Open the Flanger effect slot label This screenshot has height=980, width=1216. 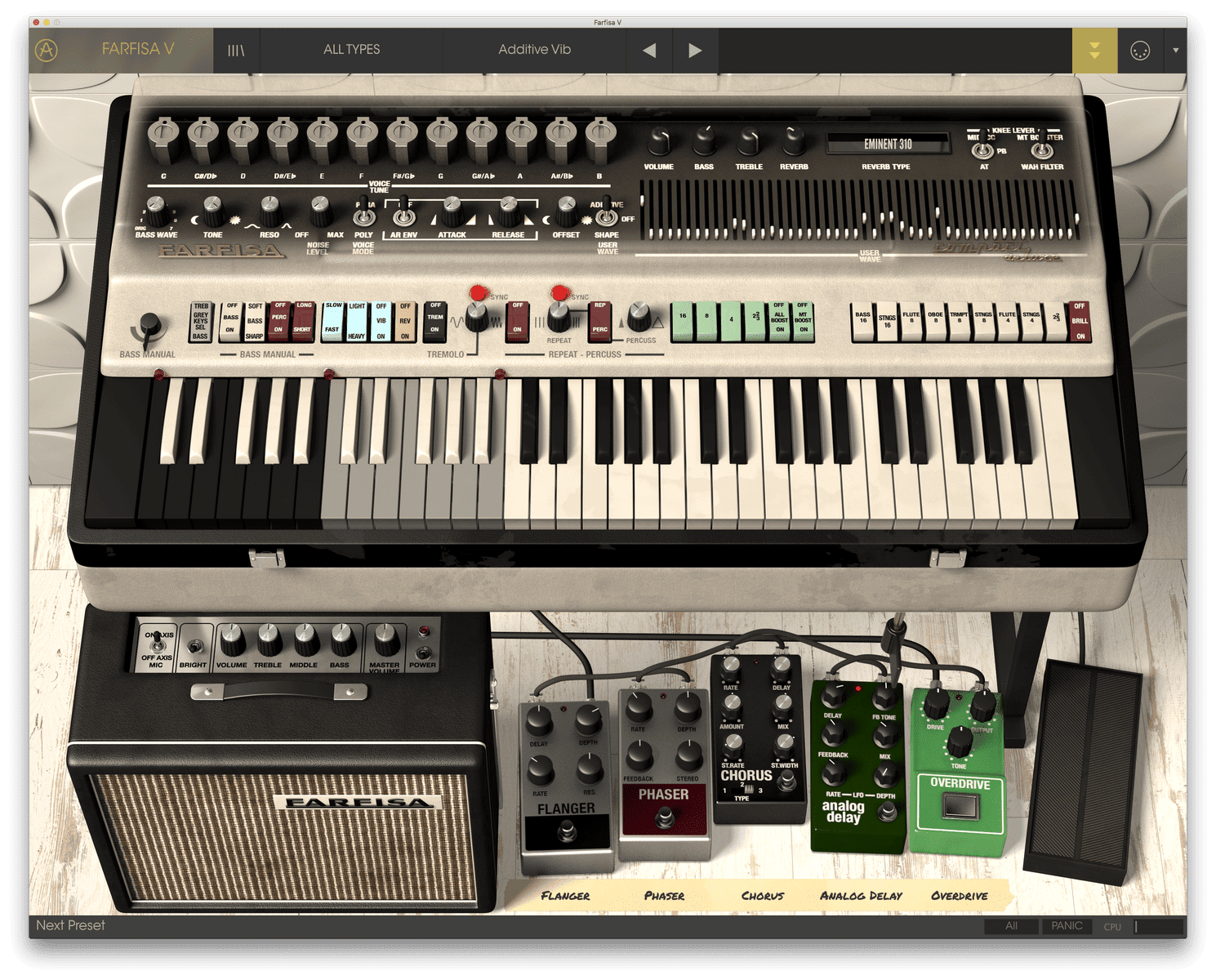coord(565,896)
